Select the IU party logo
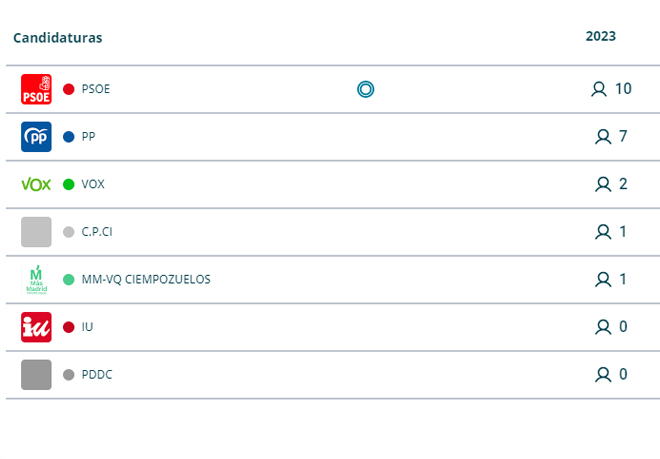The height and width of the screenshot is (459, 660). (36, 327)
